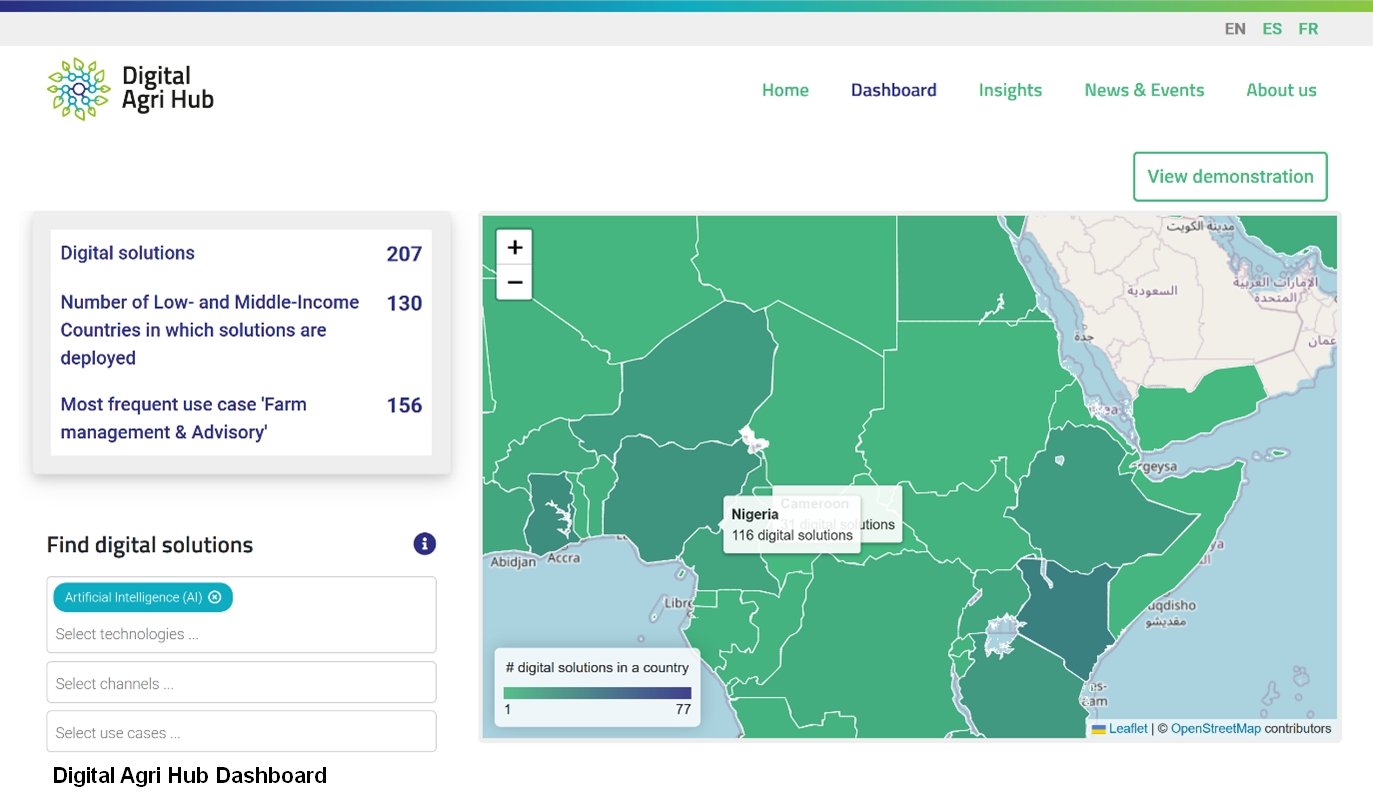Zoom in on the map

(x=515, y=247)
